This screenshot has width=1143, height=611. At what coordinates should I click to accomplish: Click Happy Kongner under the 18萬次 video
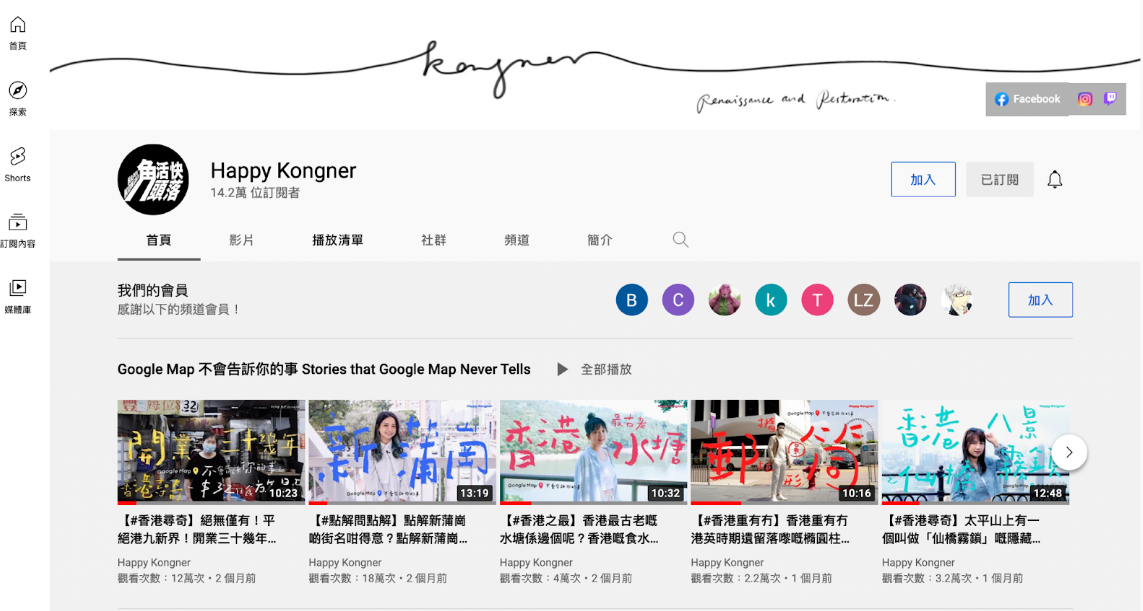[345, 563]
